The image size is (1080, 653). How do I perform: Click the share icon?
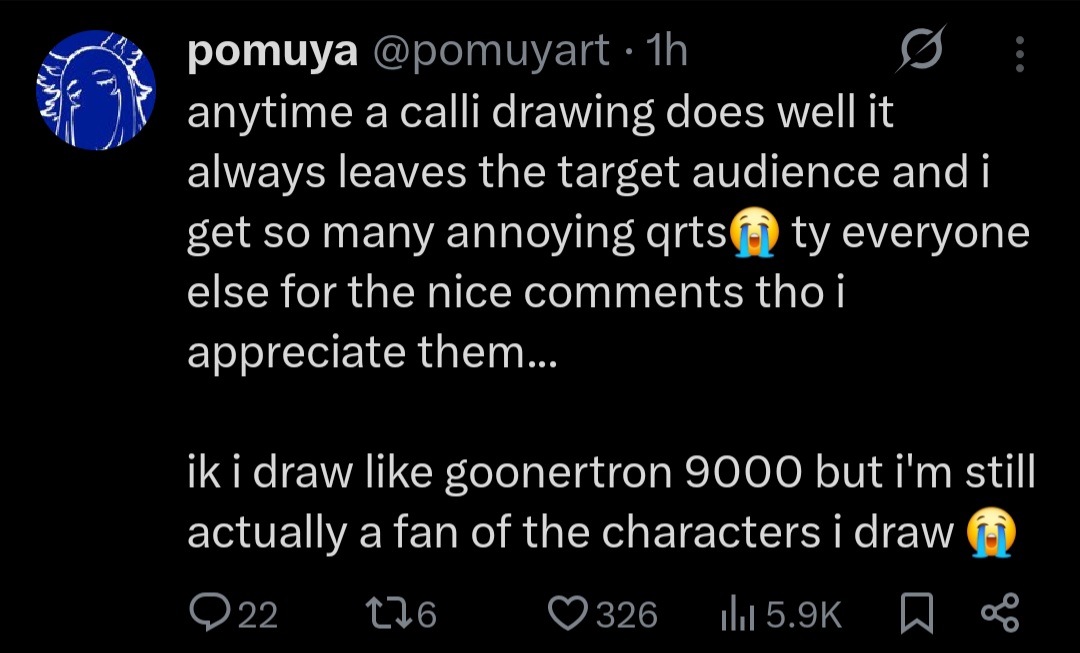1001,613
